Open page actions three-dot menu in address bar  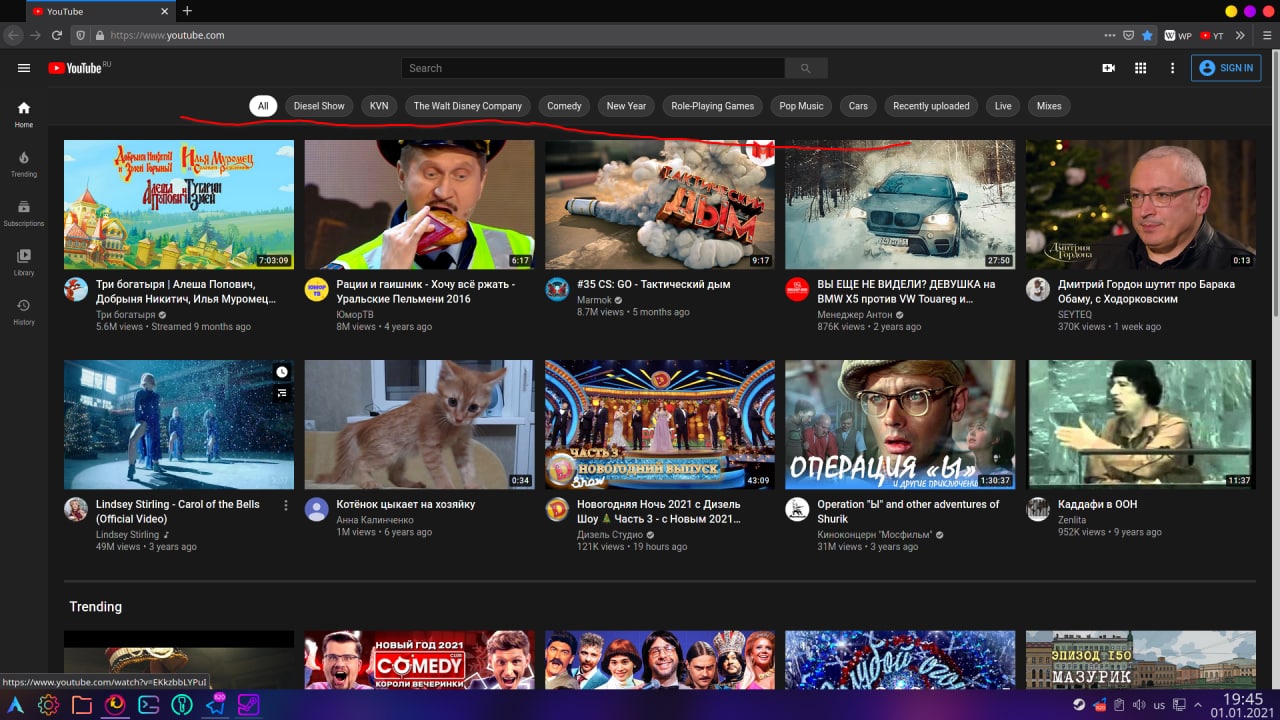1109,35
